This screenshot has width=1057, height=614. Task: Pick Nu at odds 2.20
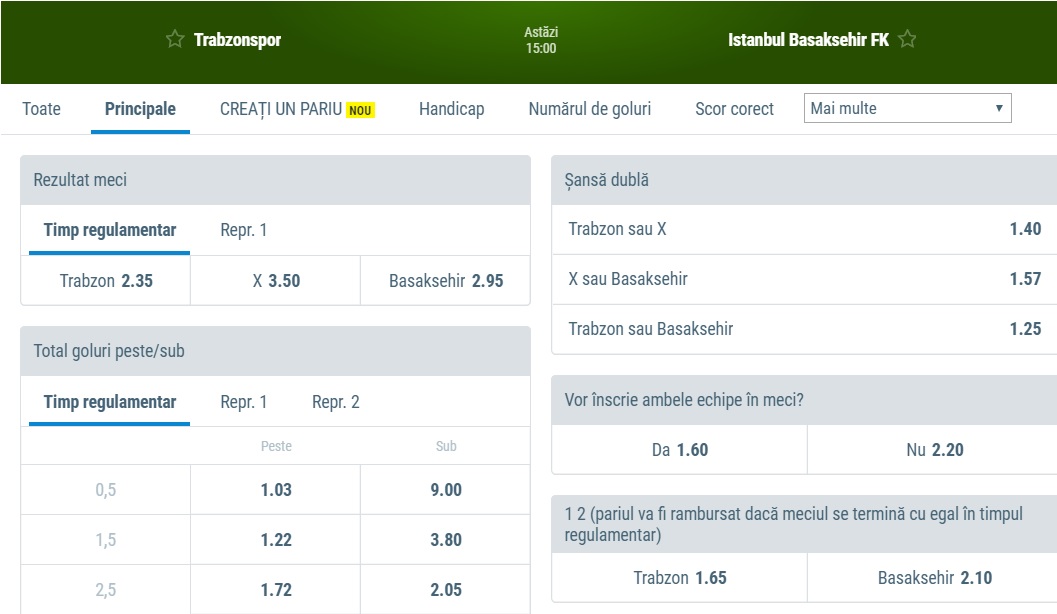pyautogui.click(x=934, y=450)
